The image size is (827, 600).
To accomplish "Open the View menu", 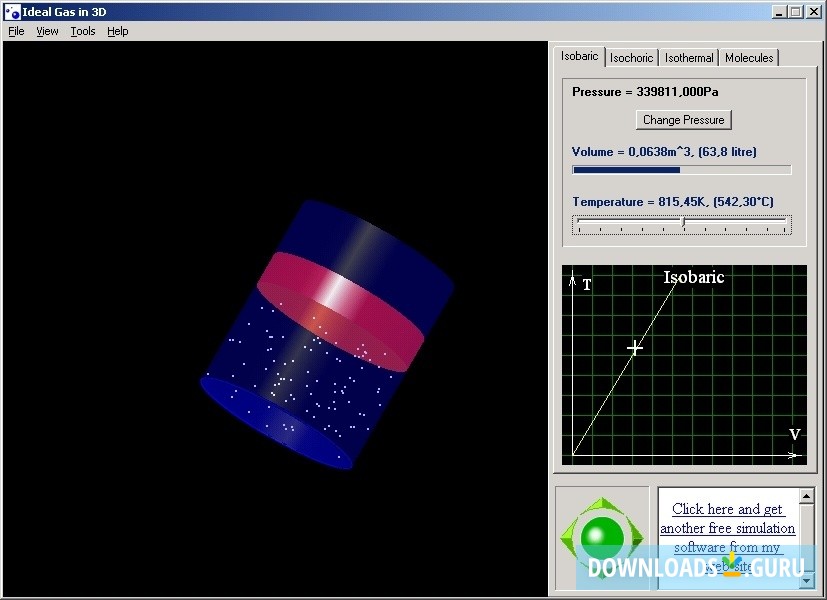I will pyautogui.click(x=47, y=31).
